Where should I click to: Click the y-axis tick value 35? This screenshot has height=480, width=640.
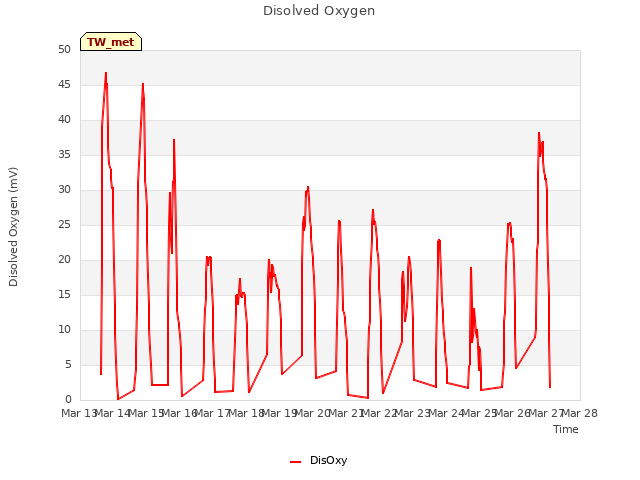64,154
